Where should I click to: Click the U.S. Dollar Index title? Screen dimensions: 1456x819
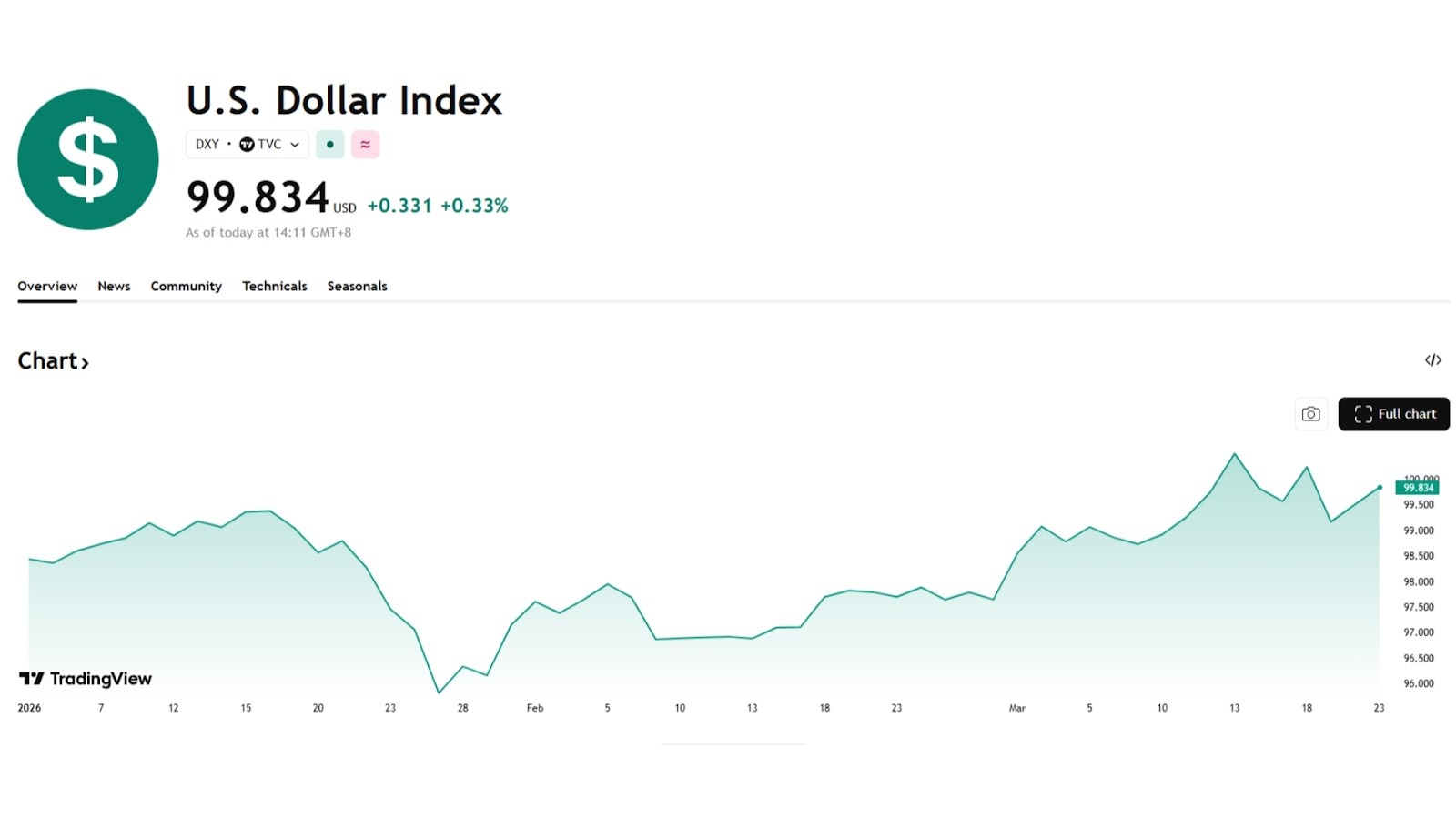344,101
